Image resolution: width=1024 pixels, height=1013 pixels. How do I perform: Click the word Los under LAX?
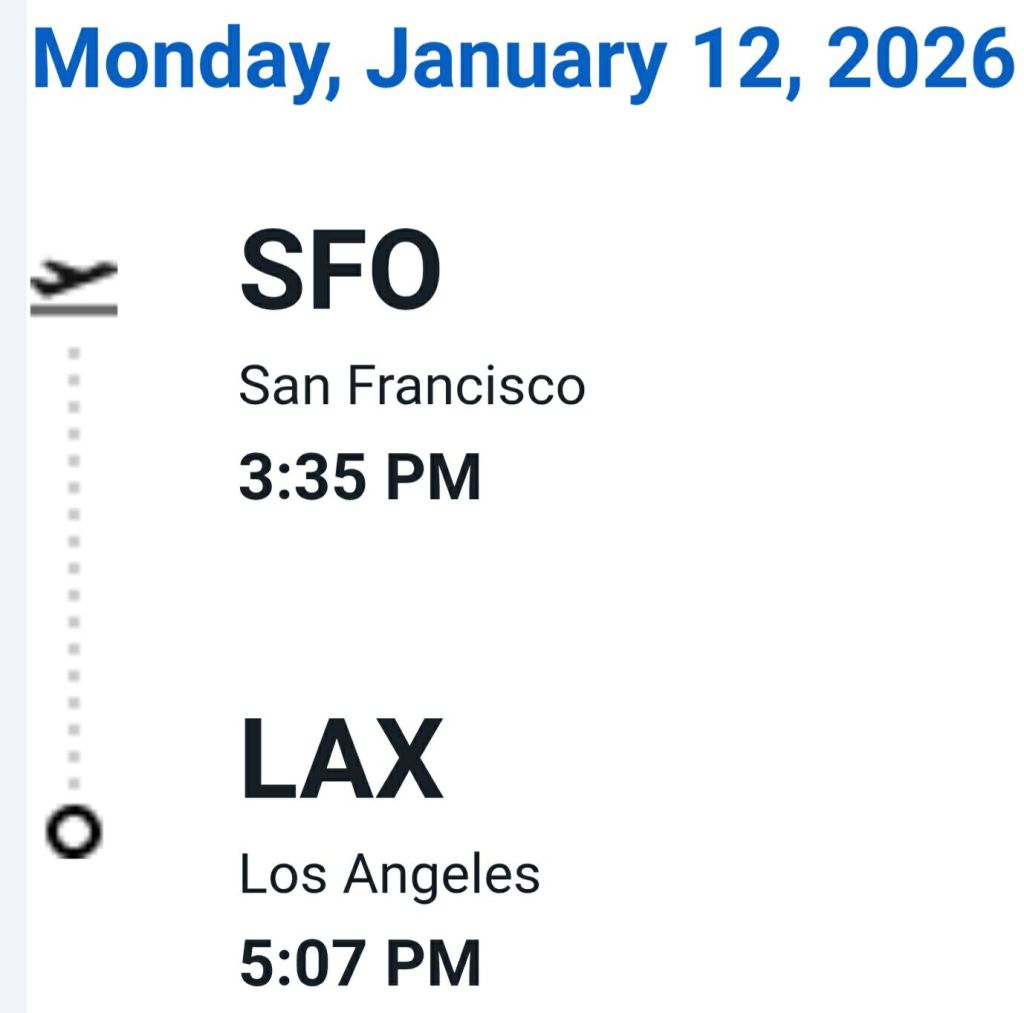(283, 874)
